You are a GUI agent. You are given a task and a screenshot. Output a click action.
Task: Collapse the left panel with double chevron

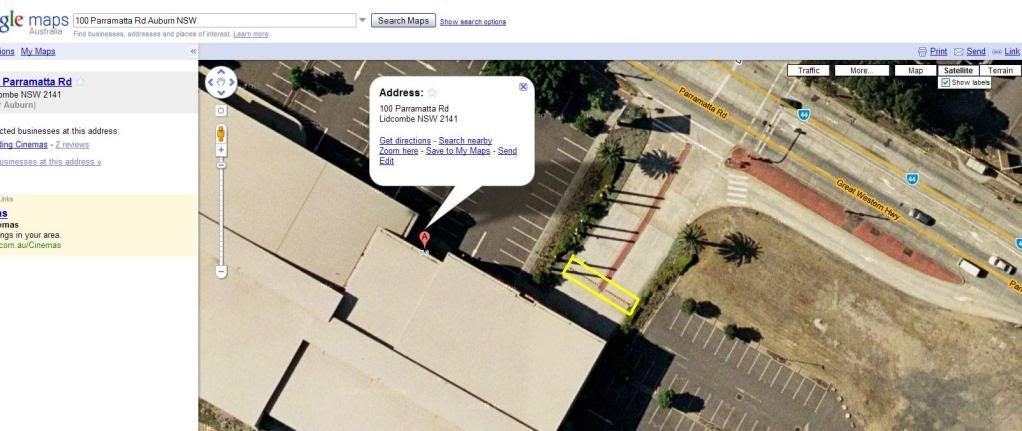tap(193, 52)
